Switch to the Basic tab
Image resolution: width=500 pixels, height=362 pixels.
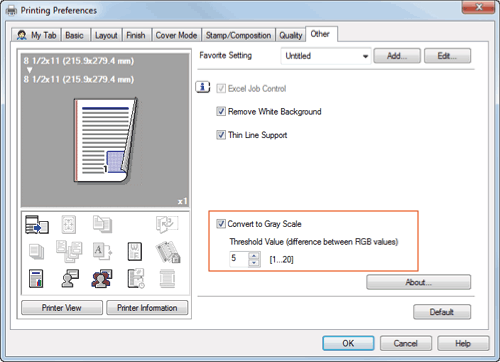click(x=74, y=35)
